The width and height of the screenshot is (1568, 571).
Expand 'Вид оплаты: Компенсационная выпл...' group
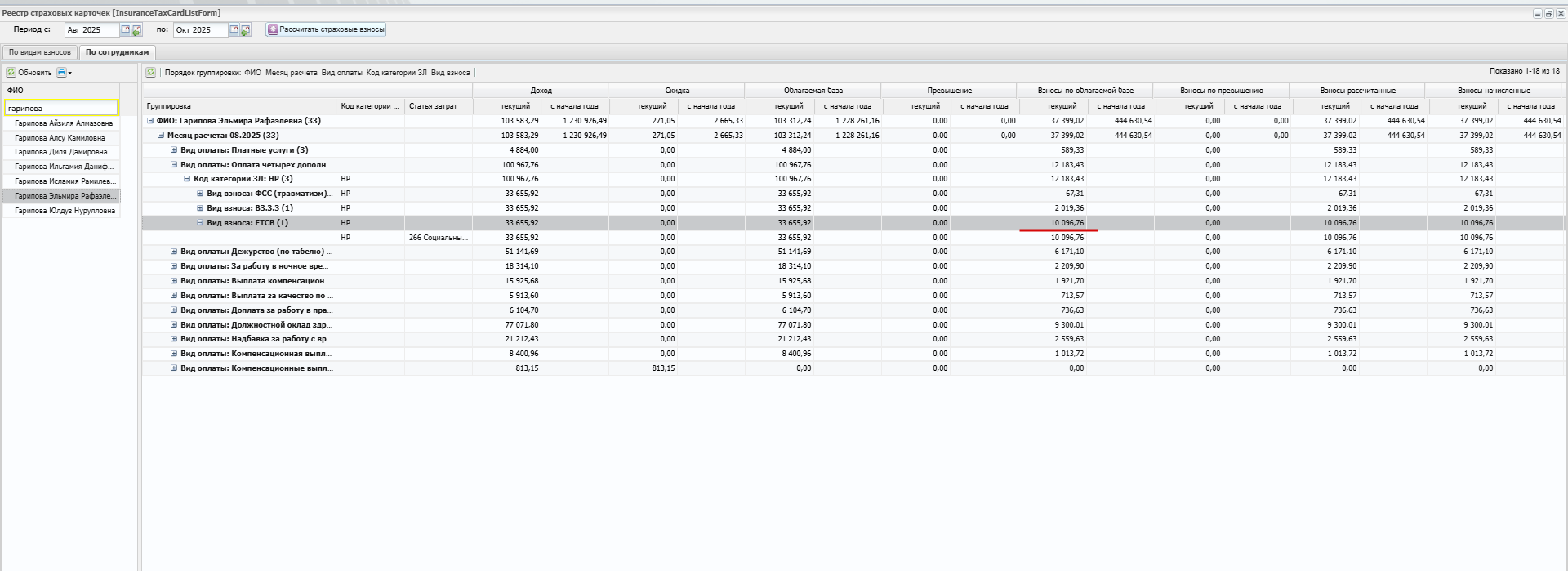[174, 354]
